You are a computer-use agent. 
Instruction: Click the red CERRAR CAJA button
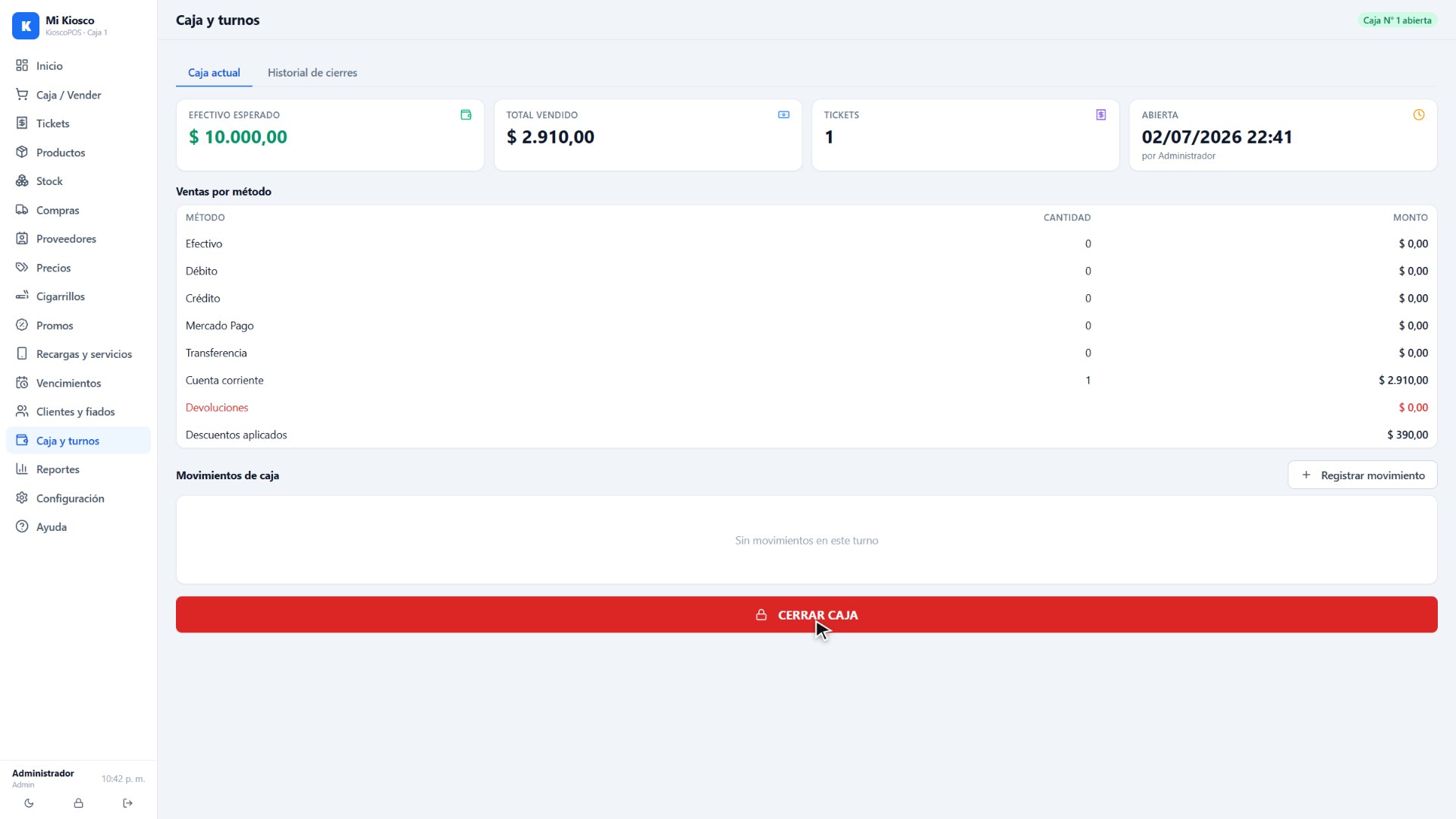pos(807,615)
